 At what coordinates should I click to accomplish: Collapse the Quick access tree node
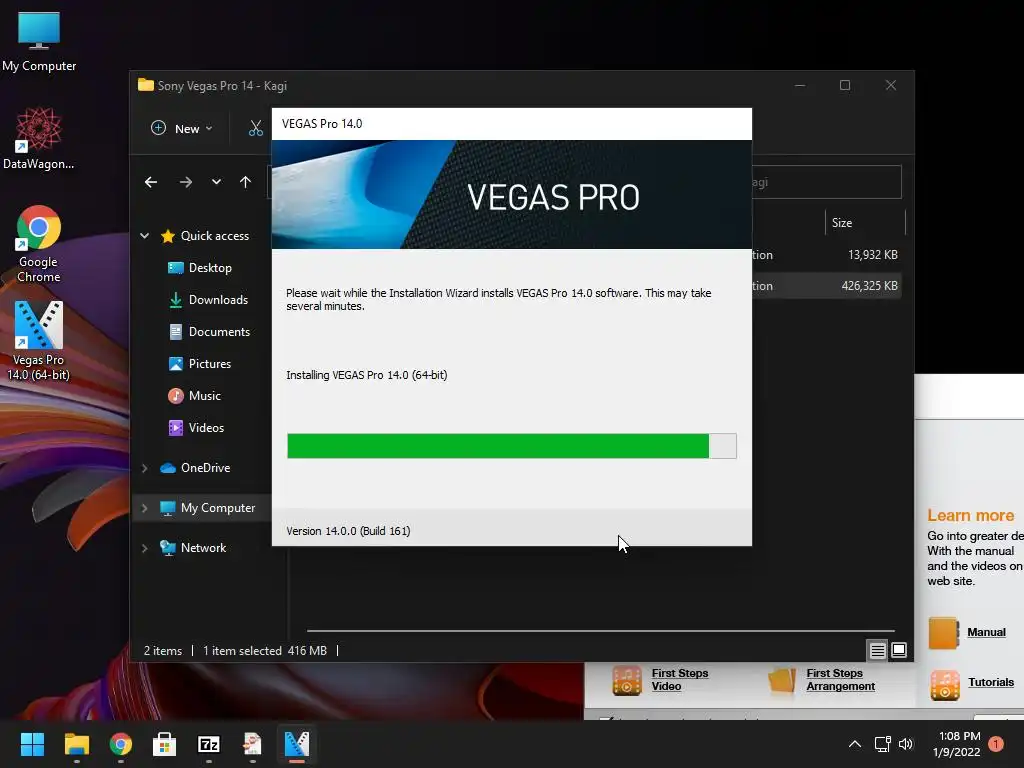click(145, 236)
